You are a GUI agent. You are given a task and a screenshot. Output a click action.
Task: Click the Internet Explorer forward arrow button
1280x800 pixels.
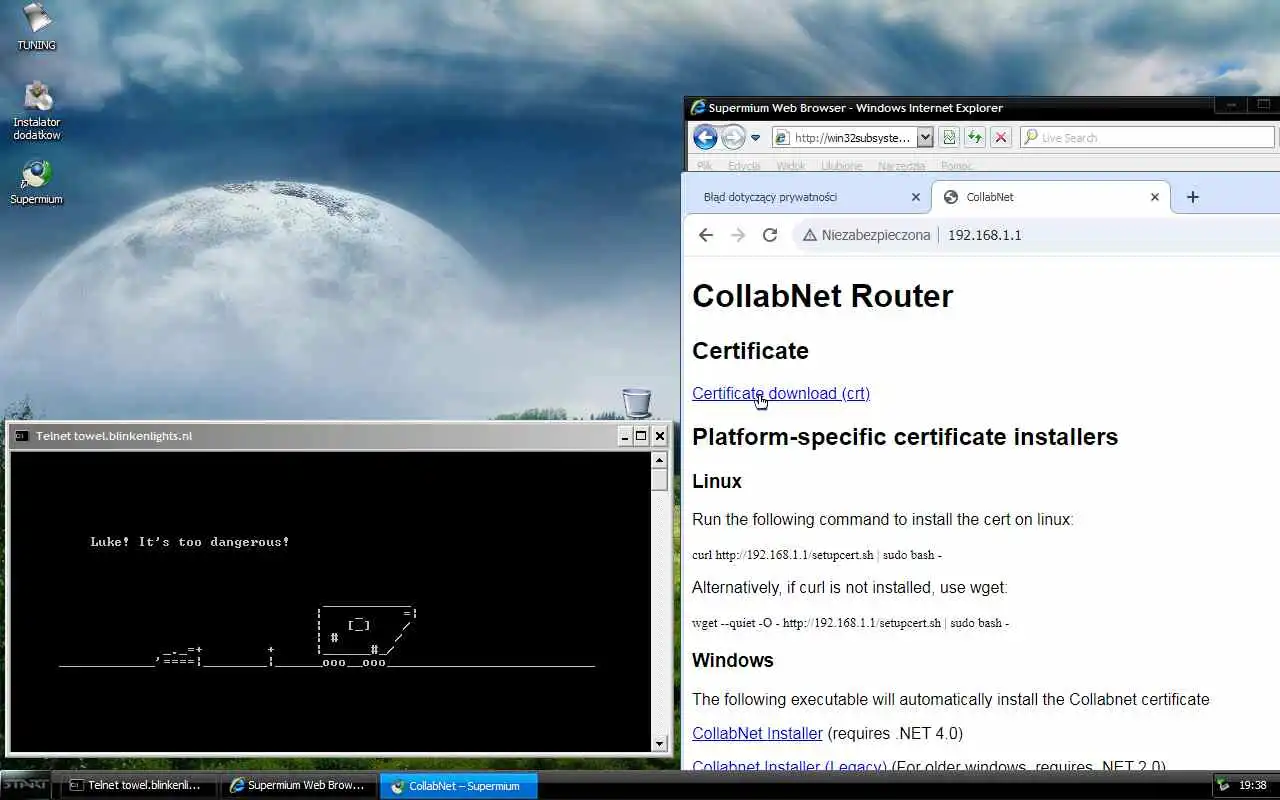733,138
